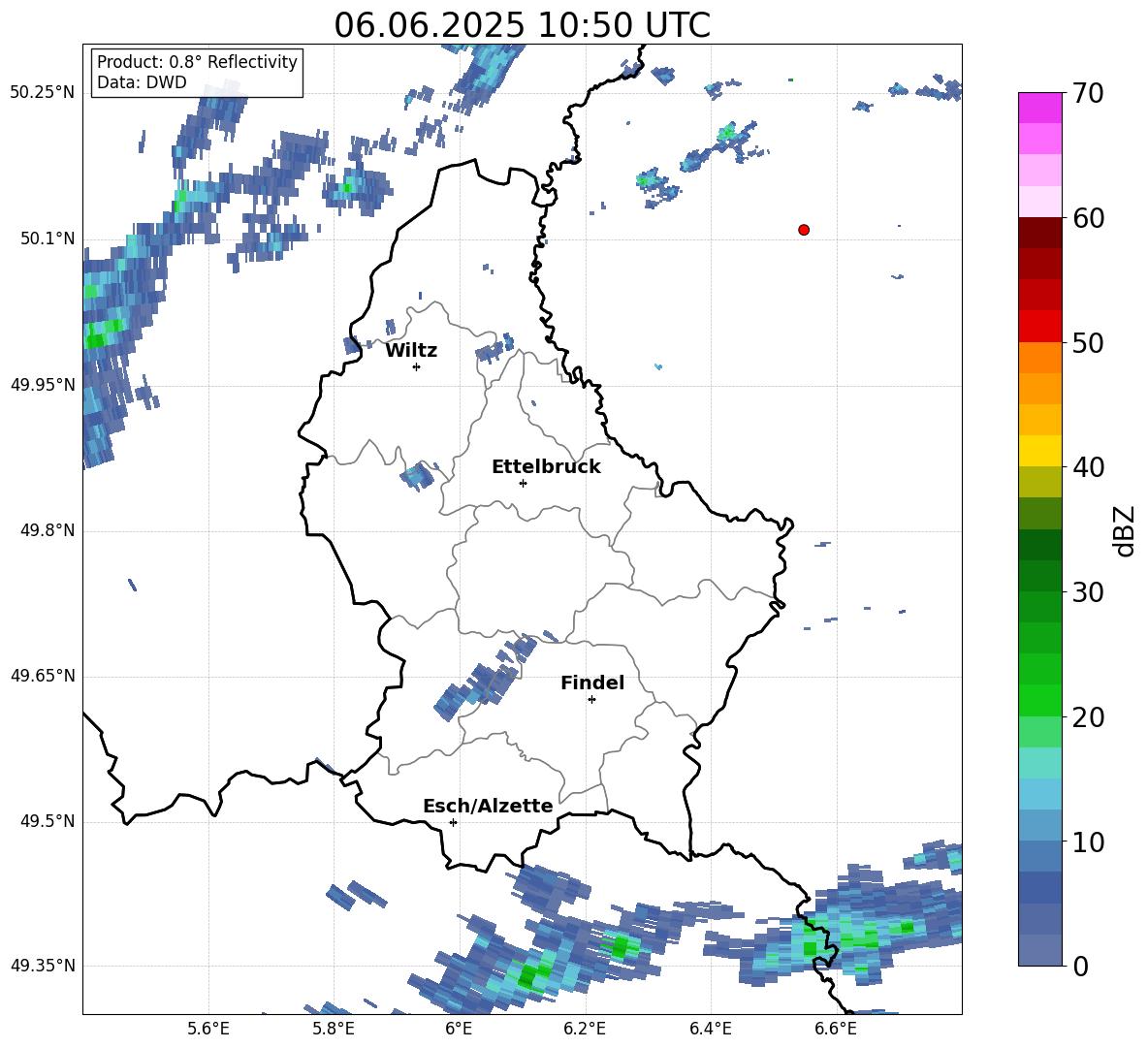The image size is (1148, 1048).
Task: Click the 6.6°E longitude label
Action: (x=836, y=1029)
